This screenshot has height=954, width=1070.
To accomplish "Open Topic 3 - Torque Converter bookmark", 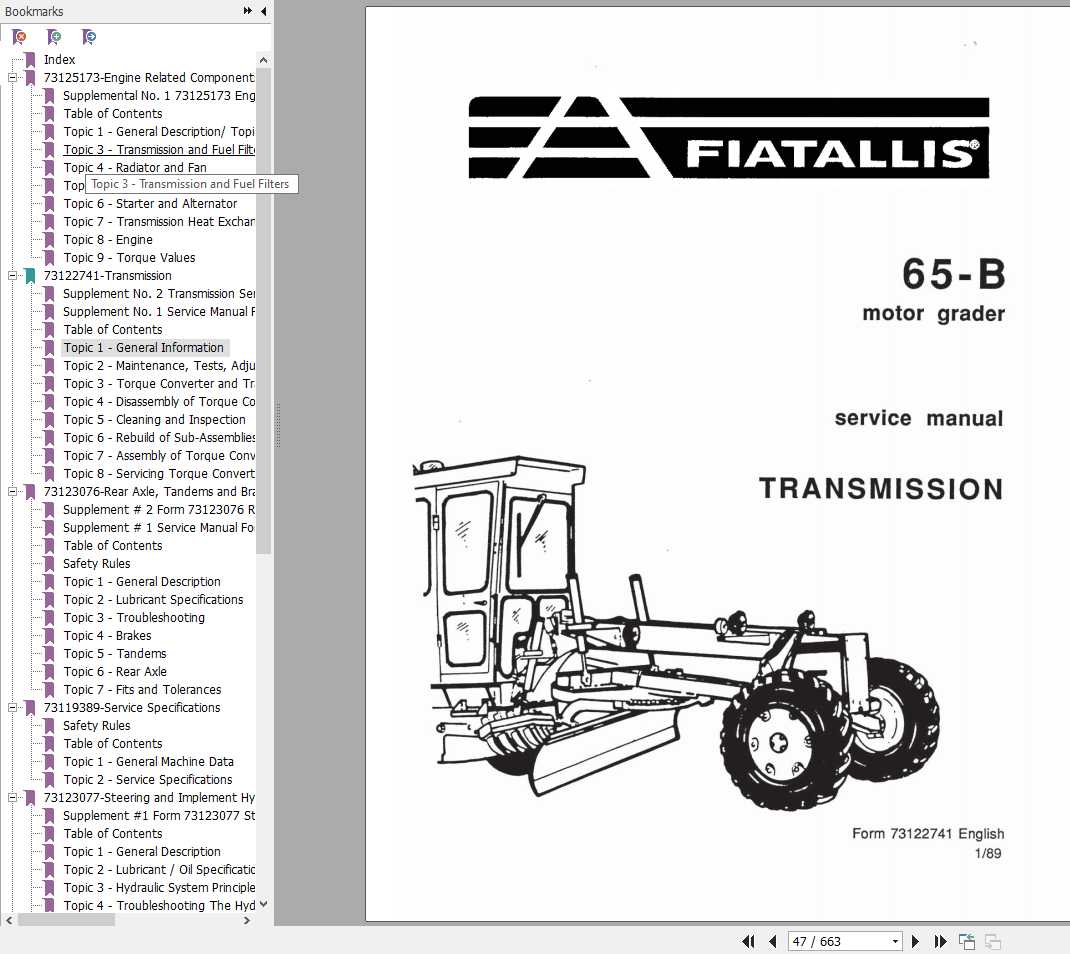I will tap(159, 384).
